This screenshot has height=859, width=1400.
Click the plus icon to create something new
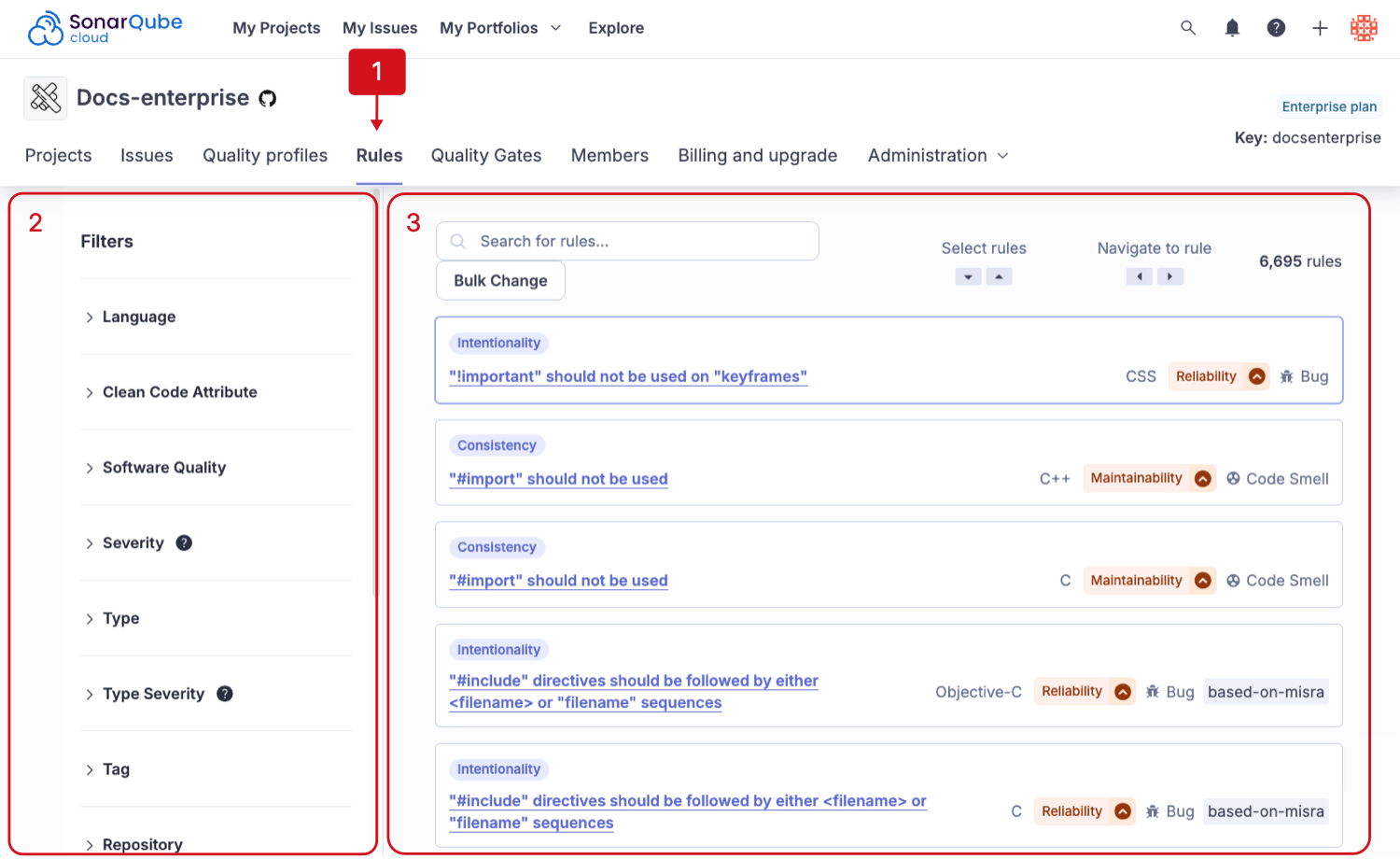pyautogui.click(x=1320, y=28)
